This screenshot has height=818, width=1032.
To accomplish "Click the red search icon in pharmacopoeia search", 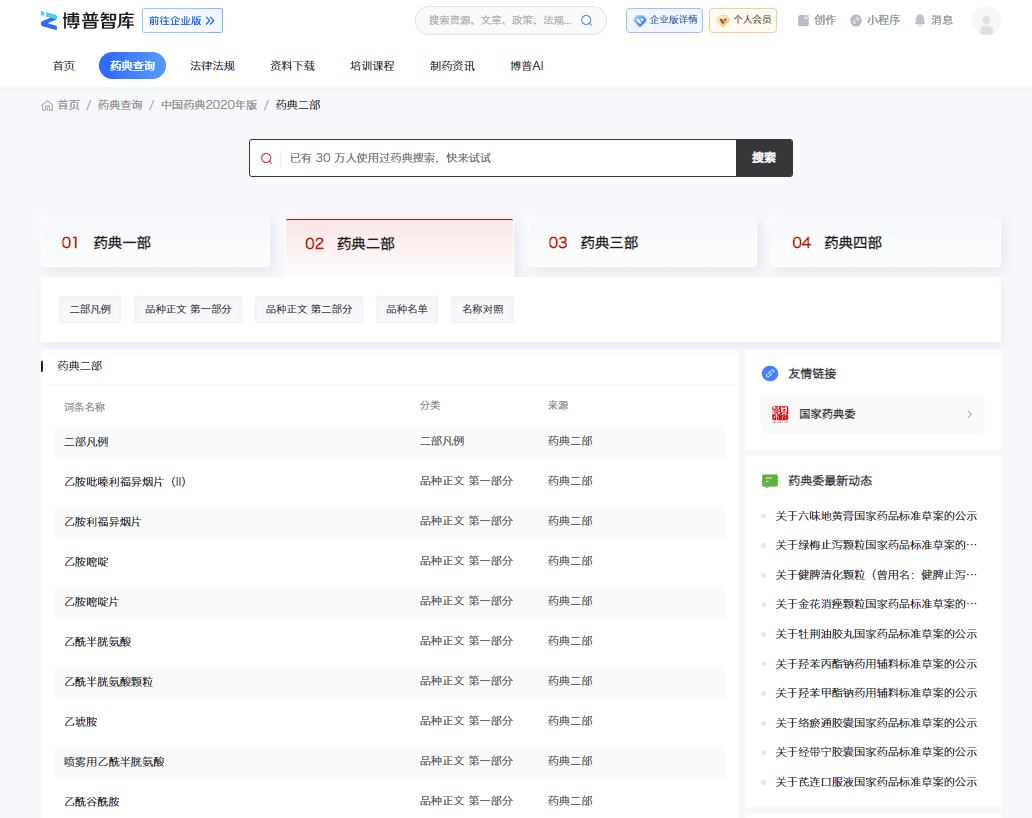I will (267, 158).
